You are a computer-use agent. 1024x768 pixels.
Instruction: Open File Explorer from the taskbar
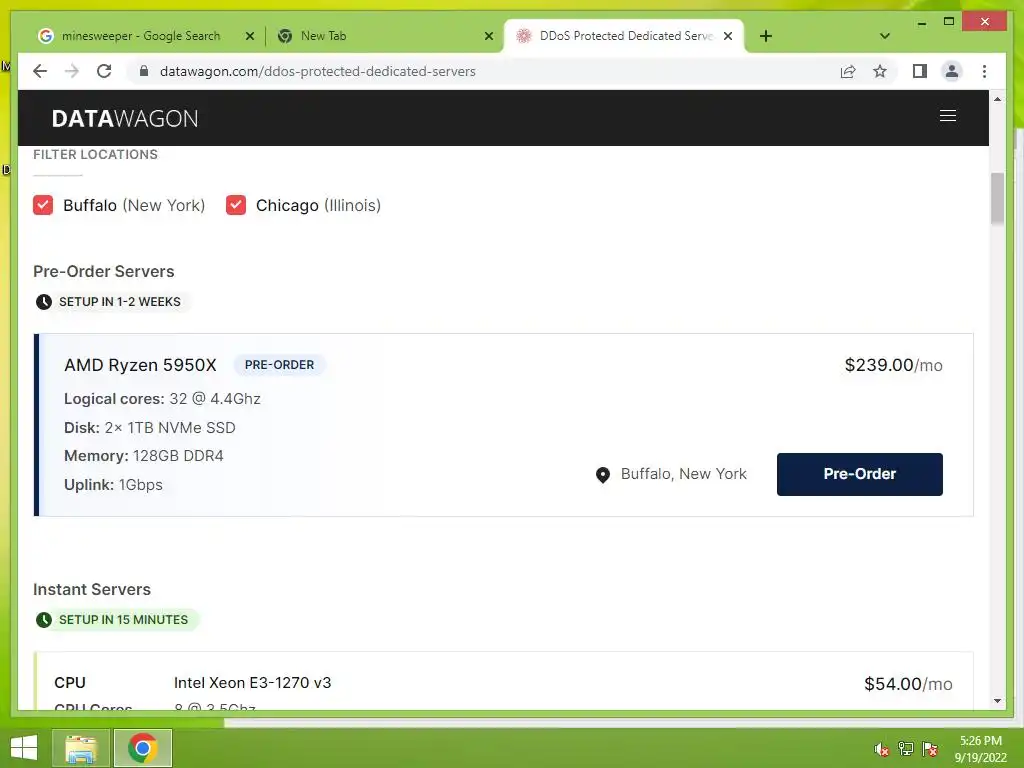pyautogui.click(x=81, y=748)
